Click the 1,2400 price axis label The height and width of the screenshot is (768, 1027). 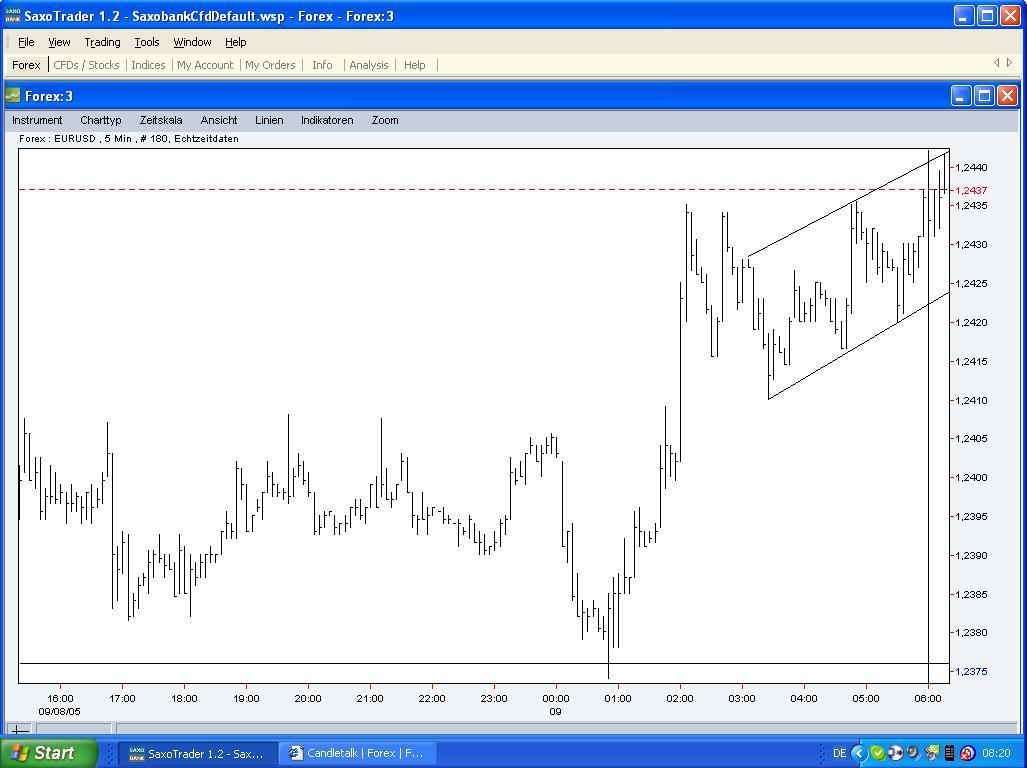971,478
